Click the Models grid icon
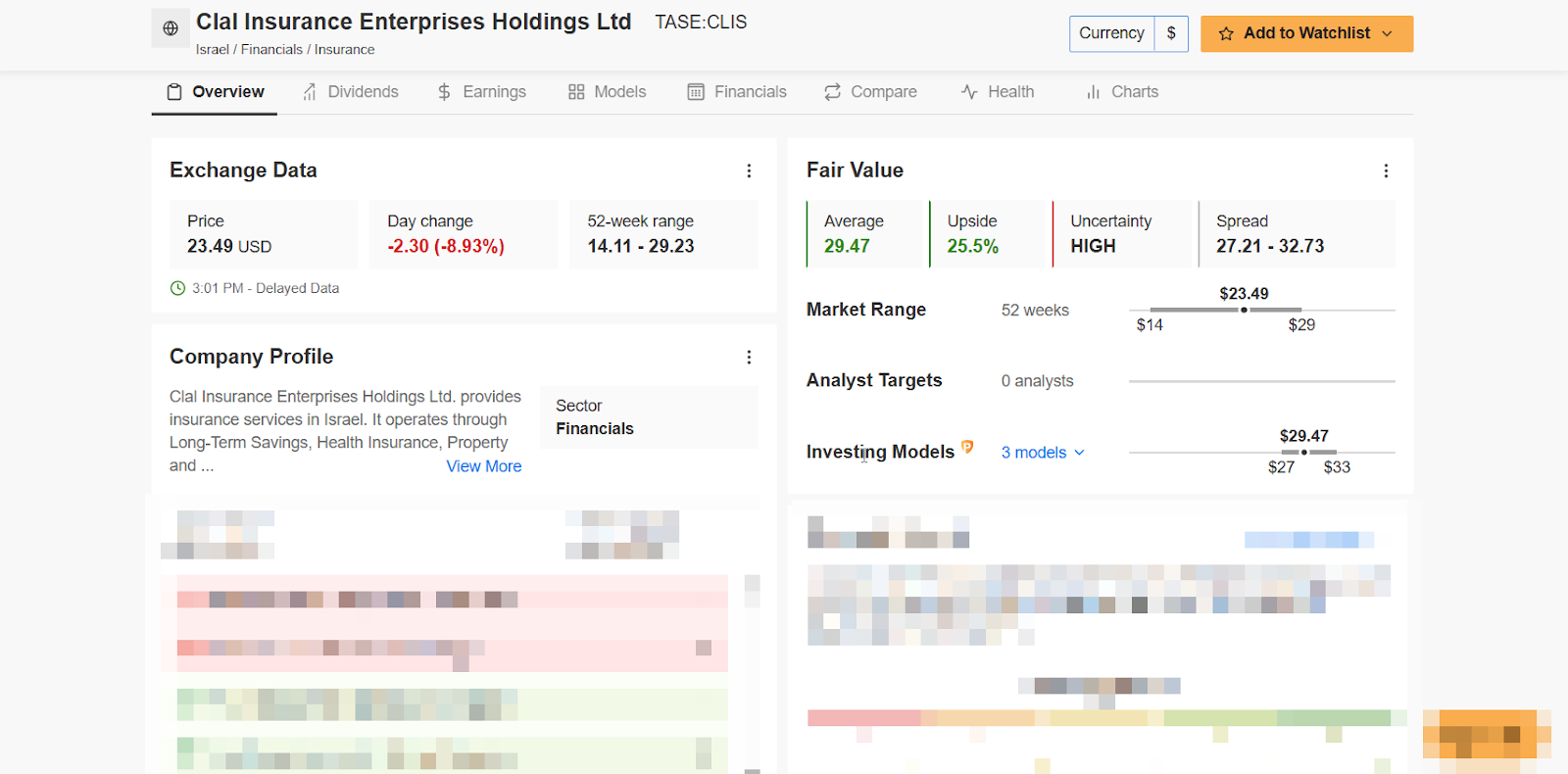 (x=576, y=92)
